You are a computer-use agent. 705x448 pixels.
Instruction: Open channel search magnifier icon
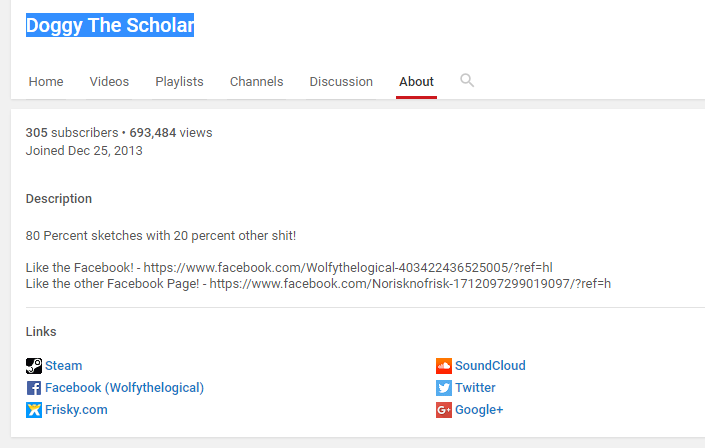click(x=467, y=81)
